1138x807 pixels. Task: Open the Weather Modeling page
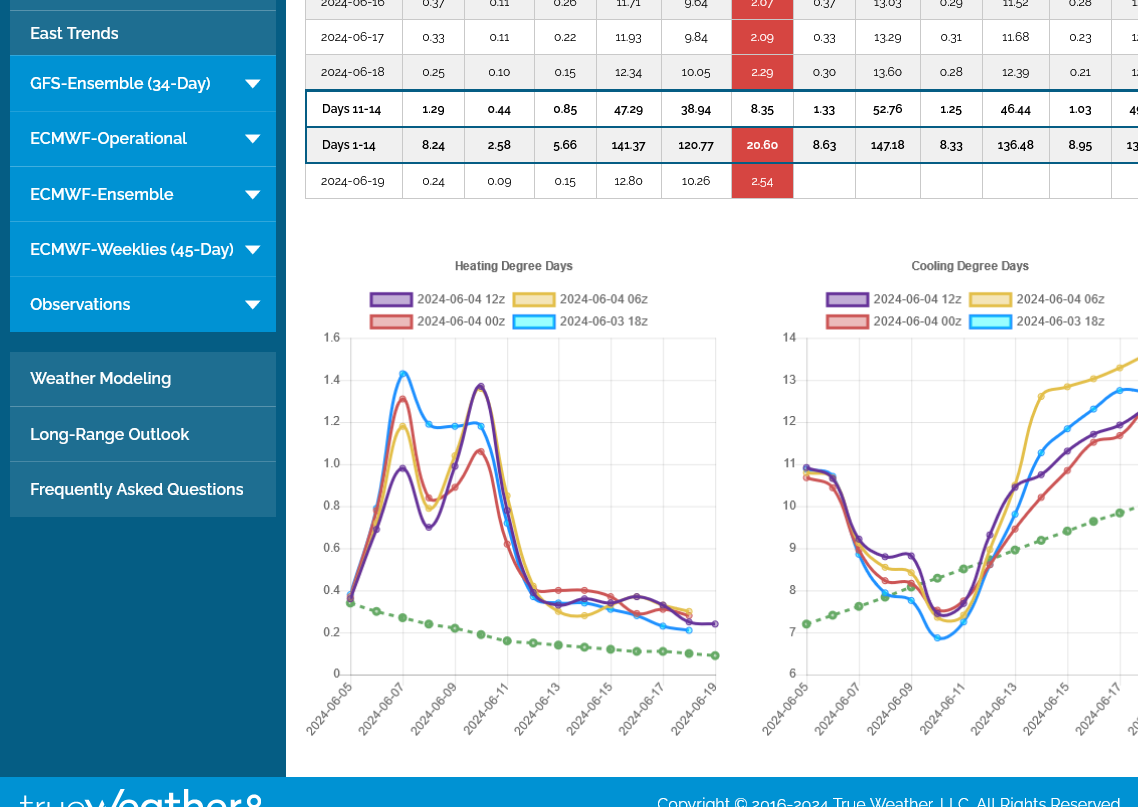pos(100,379)
